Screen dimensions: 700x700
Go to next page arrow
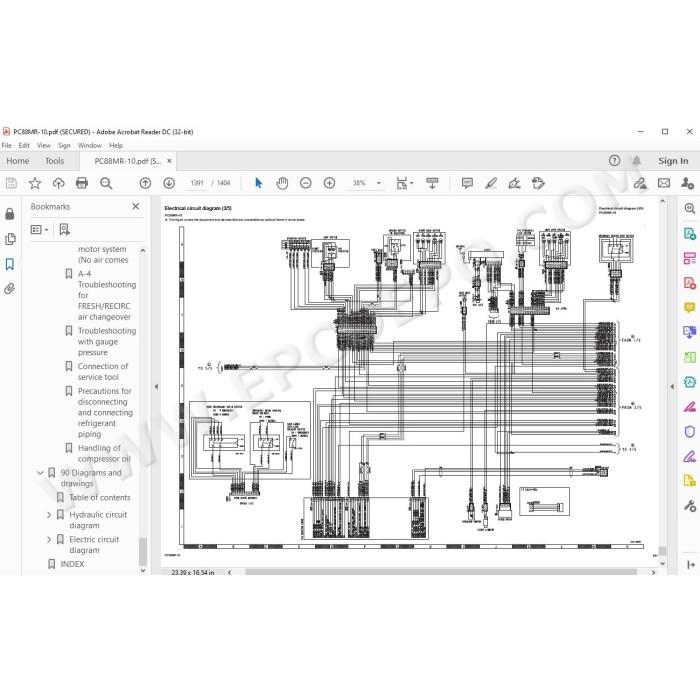[169, 183]
